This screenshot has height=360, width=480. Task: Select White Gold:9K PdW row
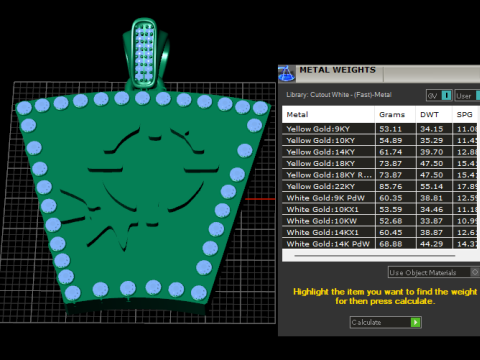coord(380,198)
